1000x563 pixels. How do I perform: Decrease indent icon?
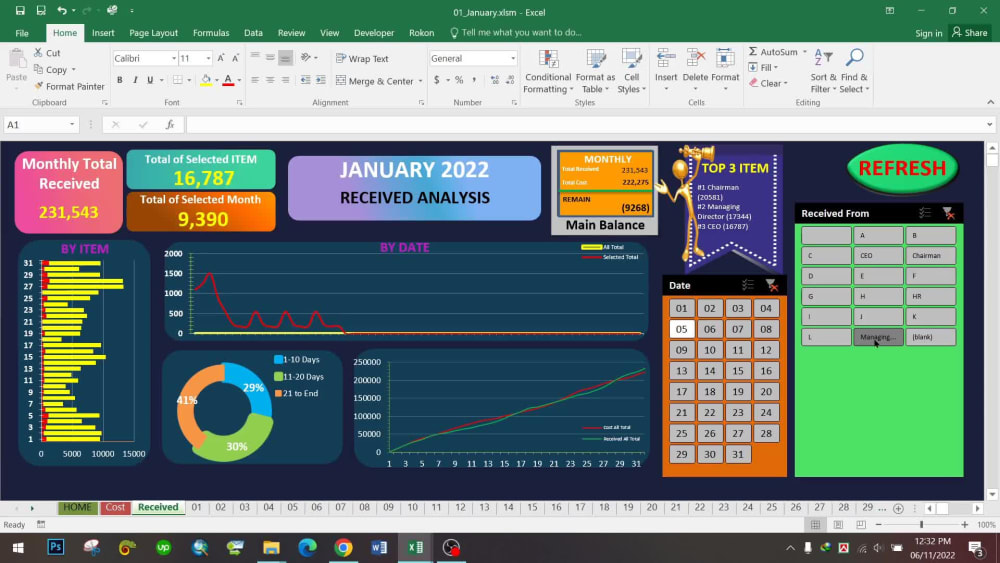[305, 80]
